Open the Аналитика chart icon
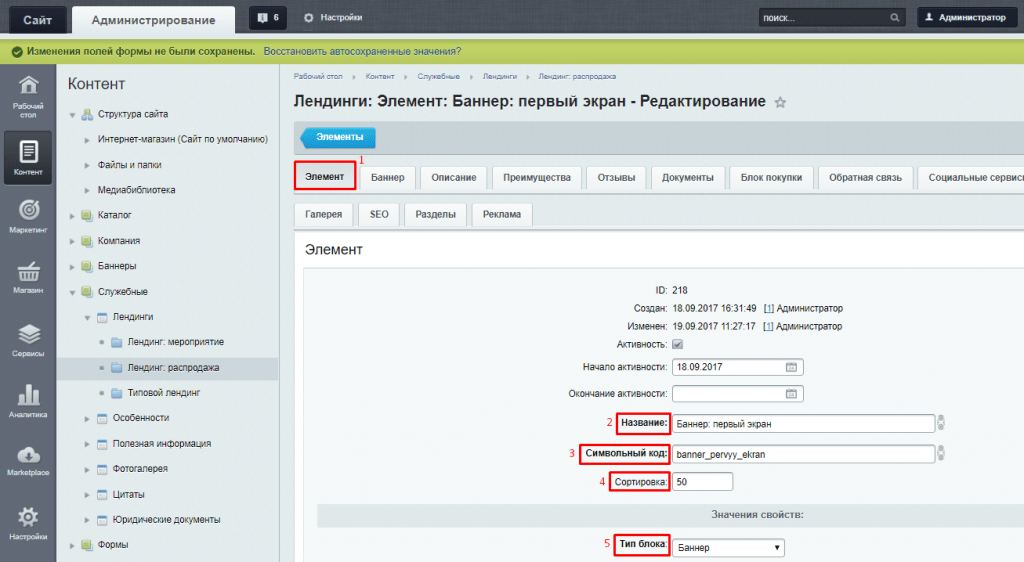 click(28, 400)
